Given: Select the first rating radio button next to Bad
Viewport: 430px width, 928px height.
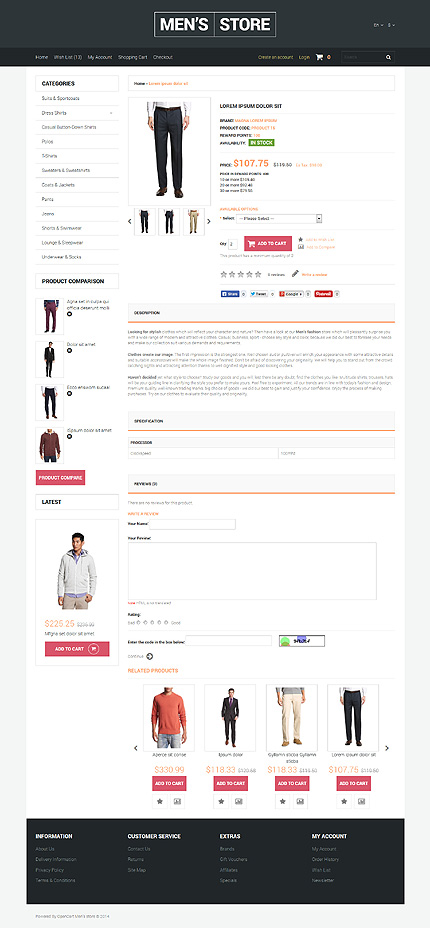Looking at the screenshot, I should 138,622.
